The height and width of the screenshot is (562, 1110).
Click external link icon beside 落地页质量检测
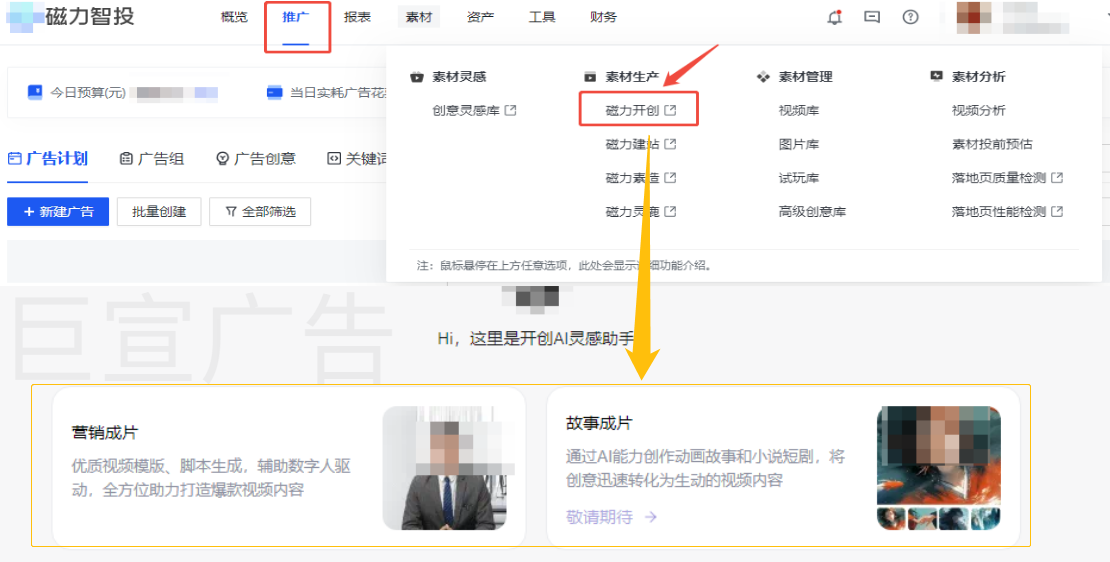[x=1057, y=178]
